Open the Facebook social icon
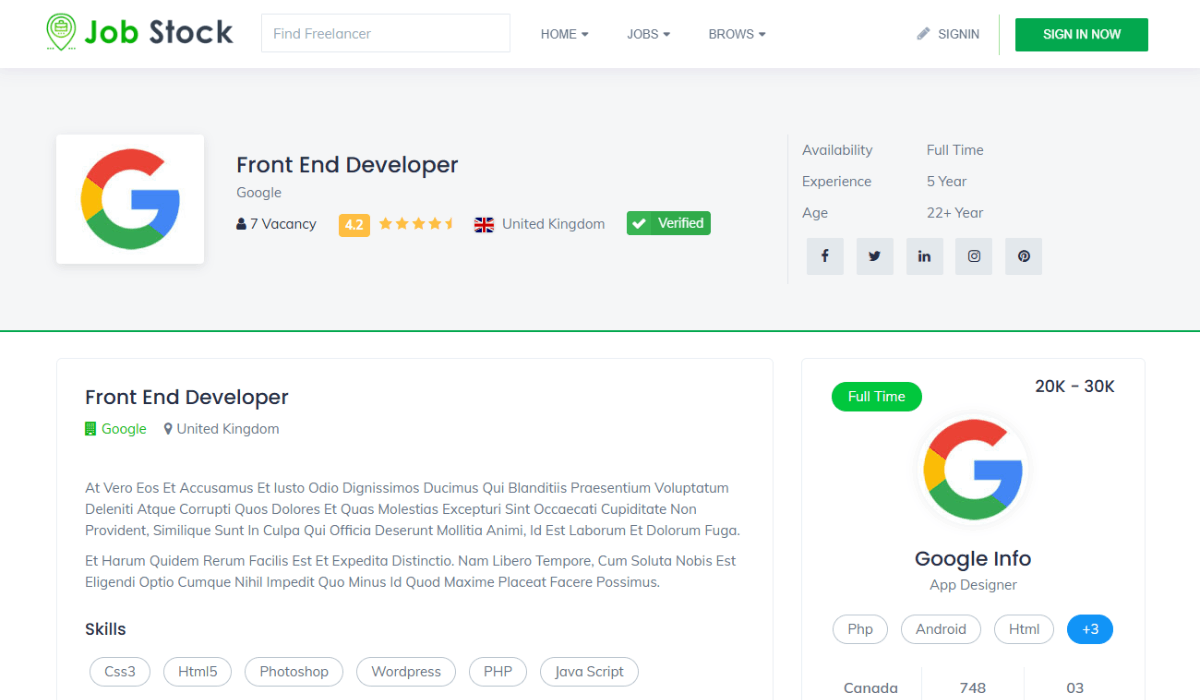1200x700 pixels. pyautogui.click(x=825, y=256)
